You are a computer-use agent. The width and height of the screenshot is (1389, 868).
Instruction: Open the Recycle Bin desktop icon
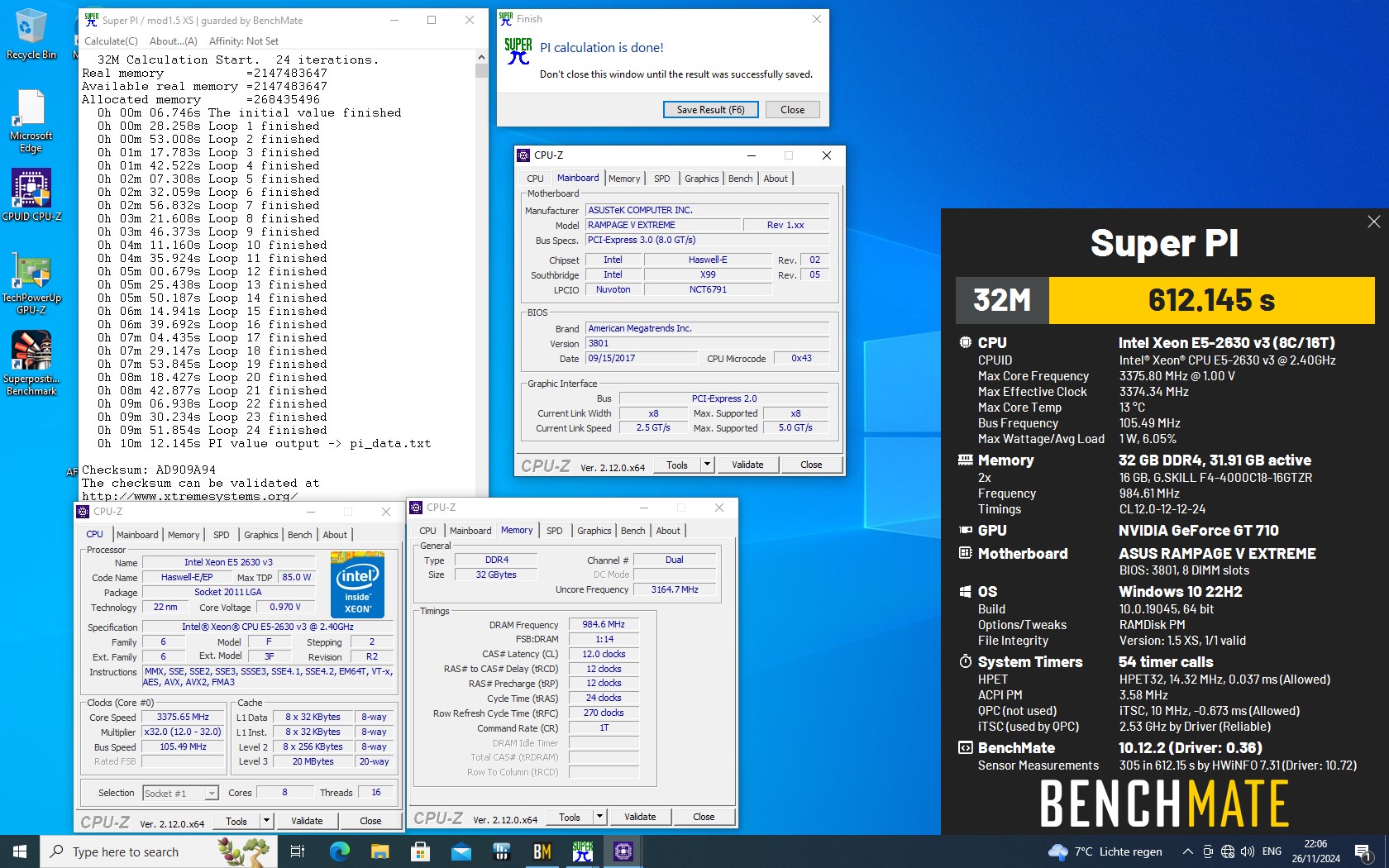click(31, 35)
